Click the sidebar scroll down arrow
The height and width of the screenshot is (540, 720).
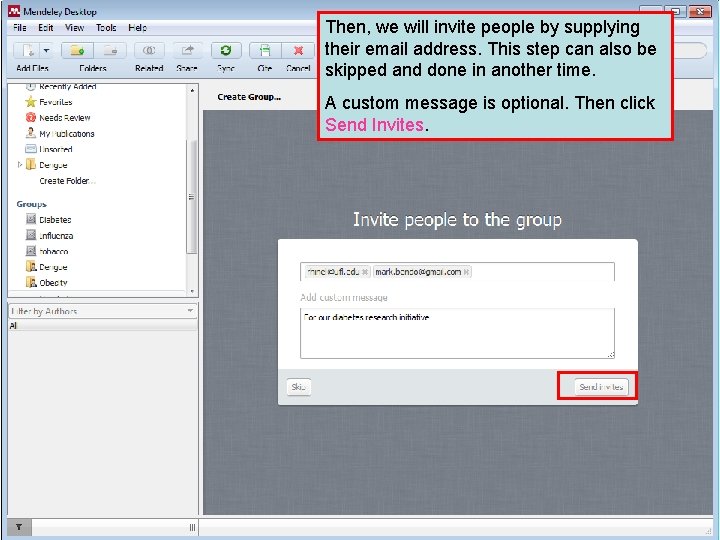tap(192, 291)
